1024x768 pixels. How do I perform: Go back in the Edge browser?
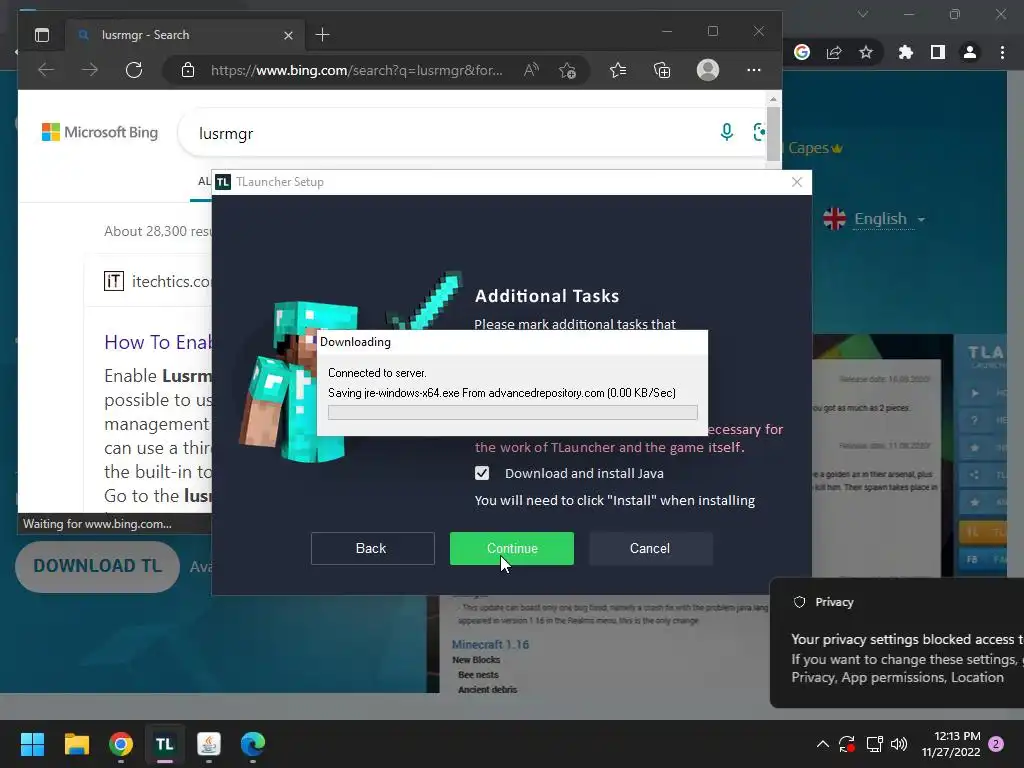pyautogui.click(x=46, y=70)
